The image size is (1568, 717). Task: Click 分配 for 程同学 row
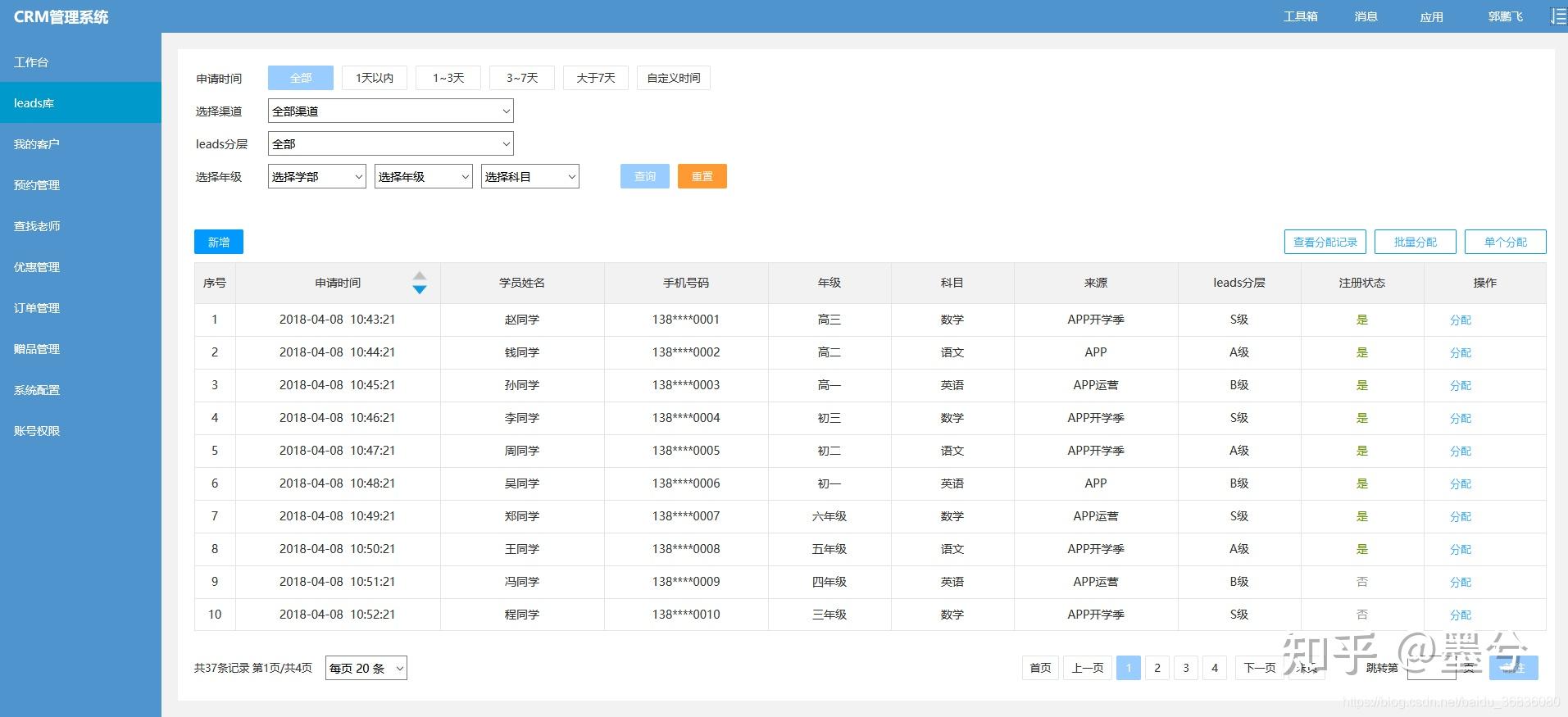pos(1461,615)
